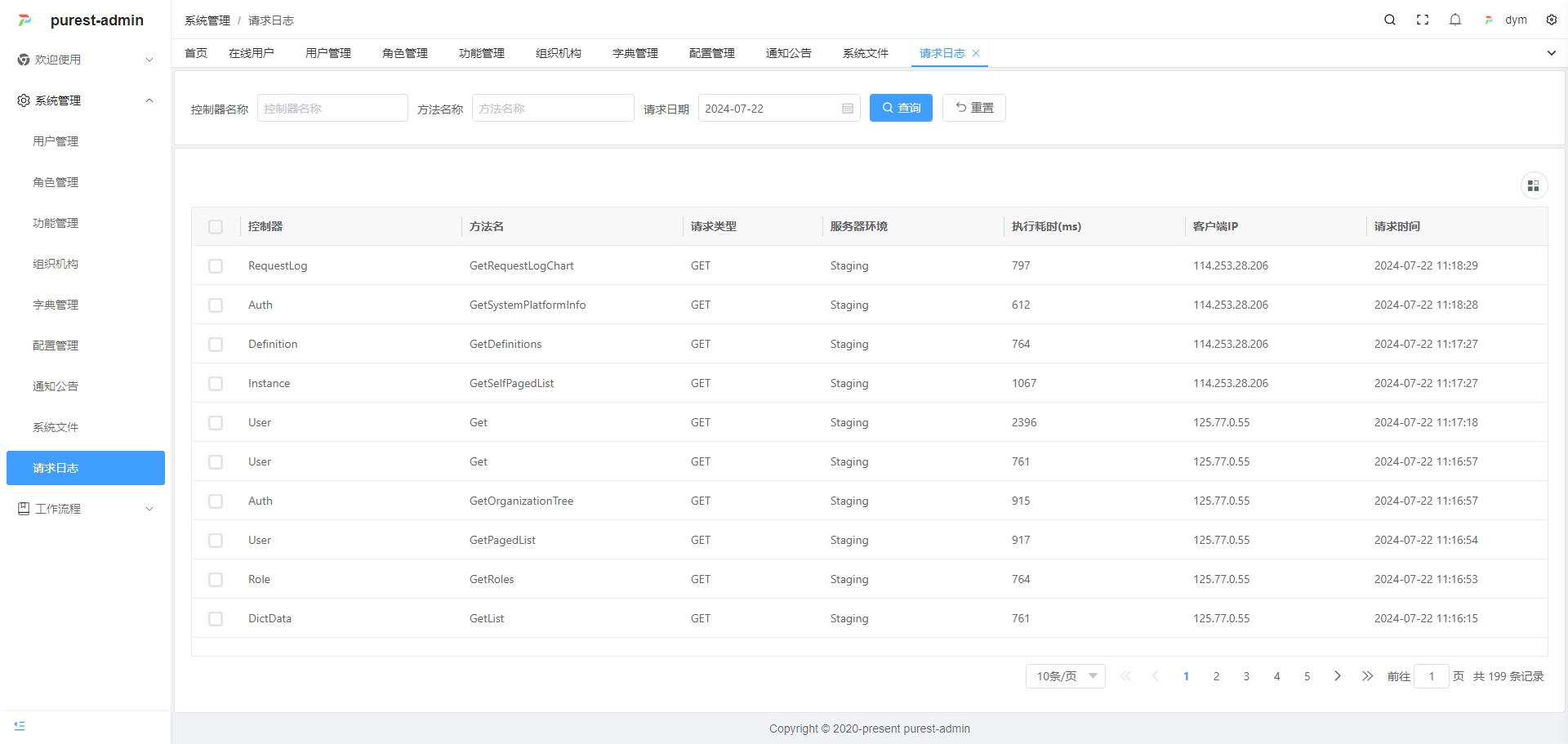Open 通知公告 in the sidebar
This screenshot has height=744, width=1568.
(x=56, y=386)
